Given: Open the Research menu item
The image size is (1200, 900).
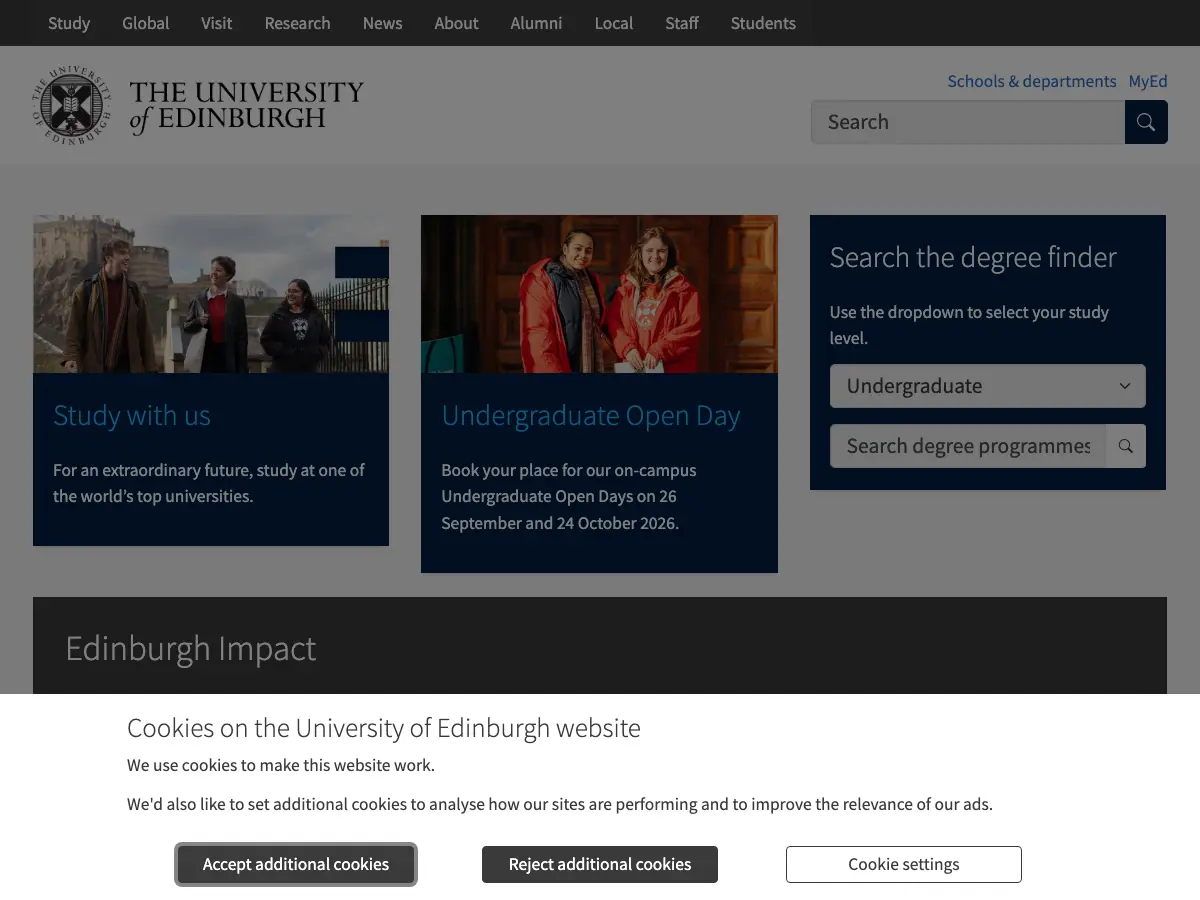Looking at the screenshot, I should coord(297,23).
